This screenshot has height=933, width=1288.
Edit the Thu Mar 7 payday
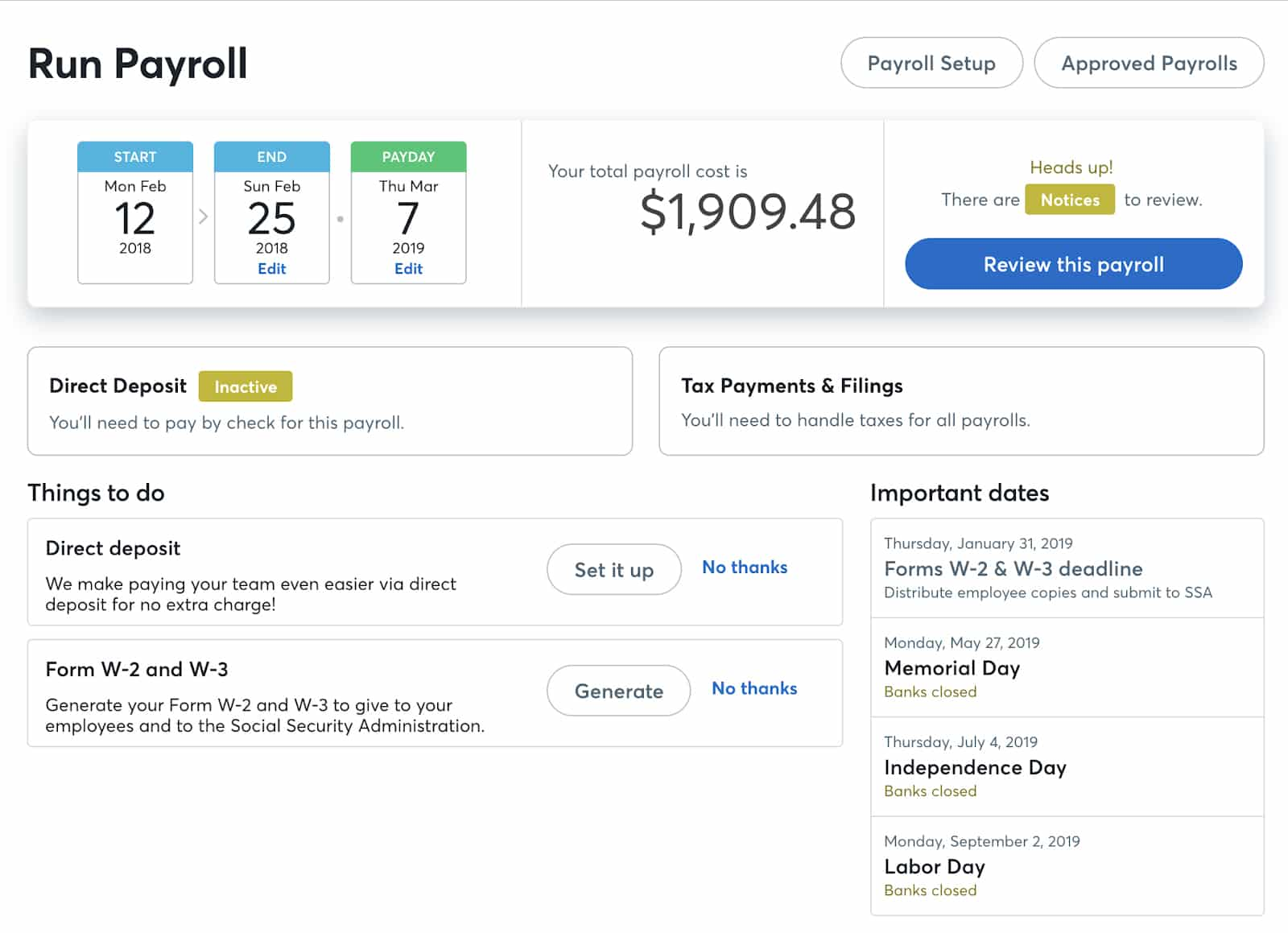tap(408, 269)
